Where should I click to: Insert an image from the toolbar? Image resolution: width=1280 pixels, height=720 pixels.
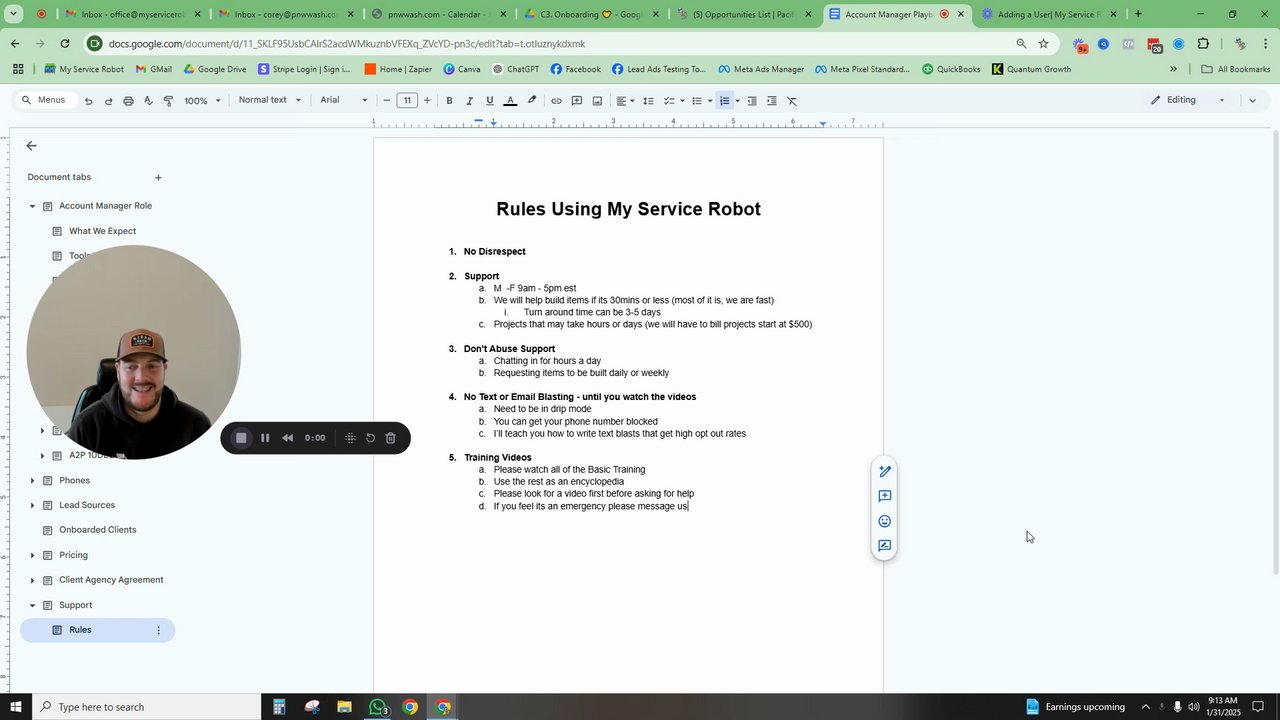pos(597,101)
